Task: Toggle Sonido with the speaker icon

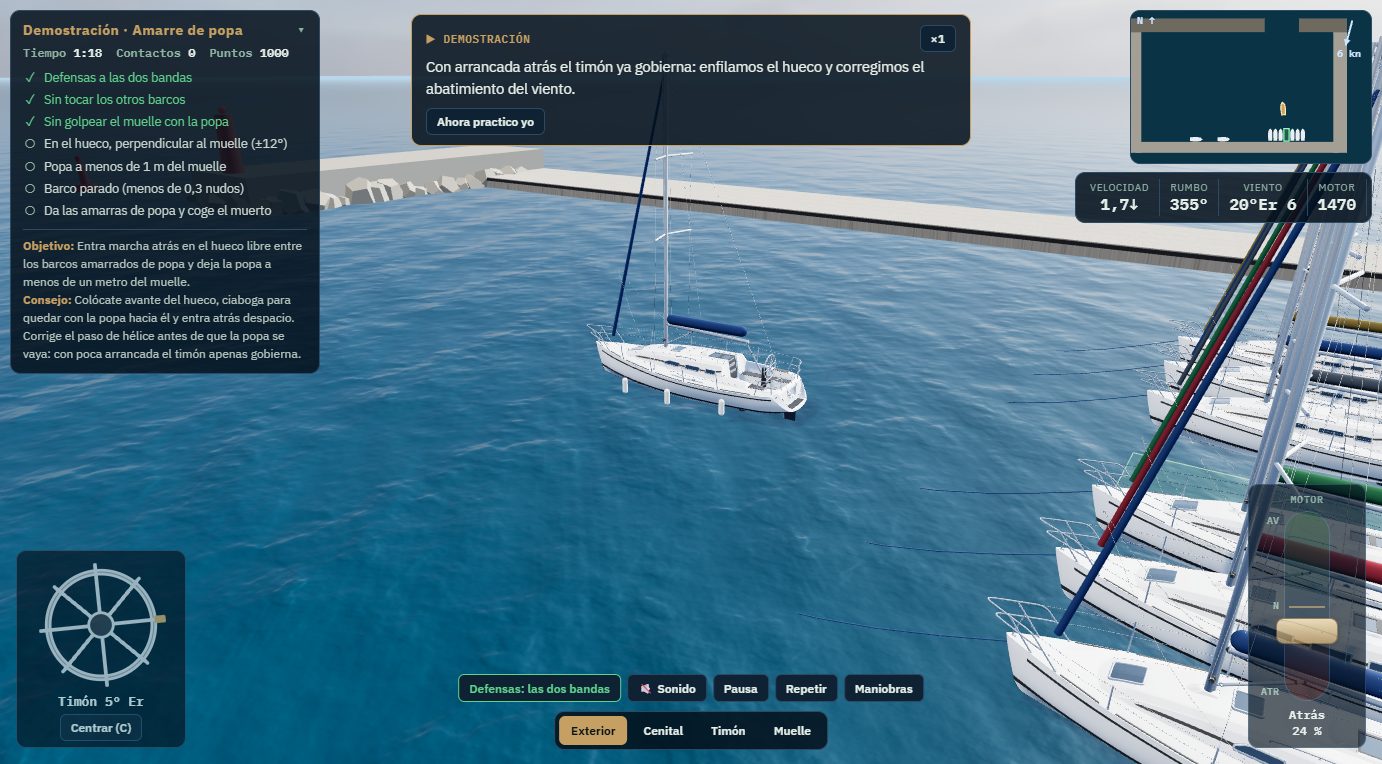Action: coord(667,689)
